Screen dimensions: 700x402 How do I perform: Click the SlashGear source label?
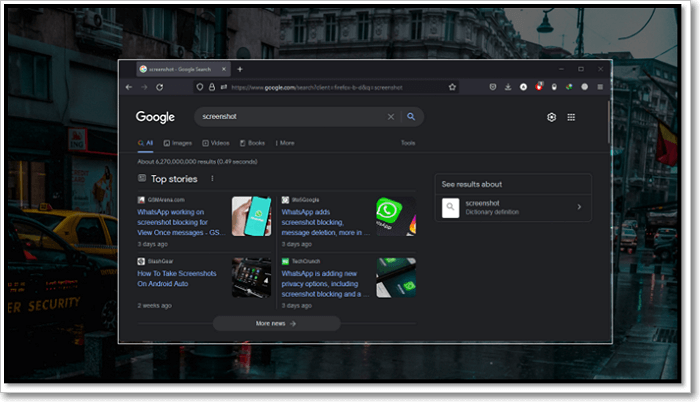[x=160, y=261]
